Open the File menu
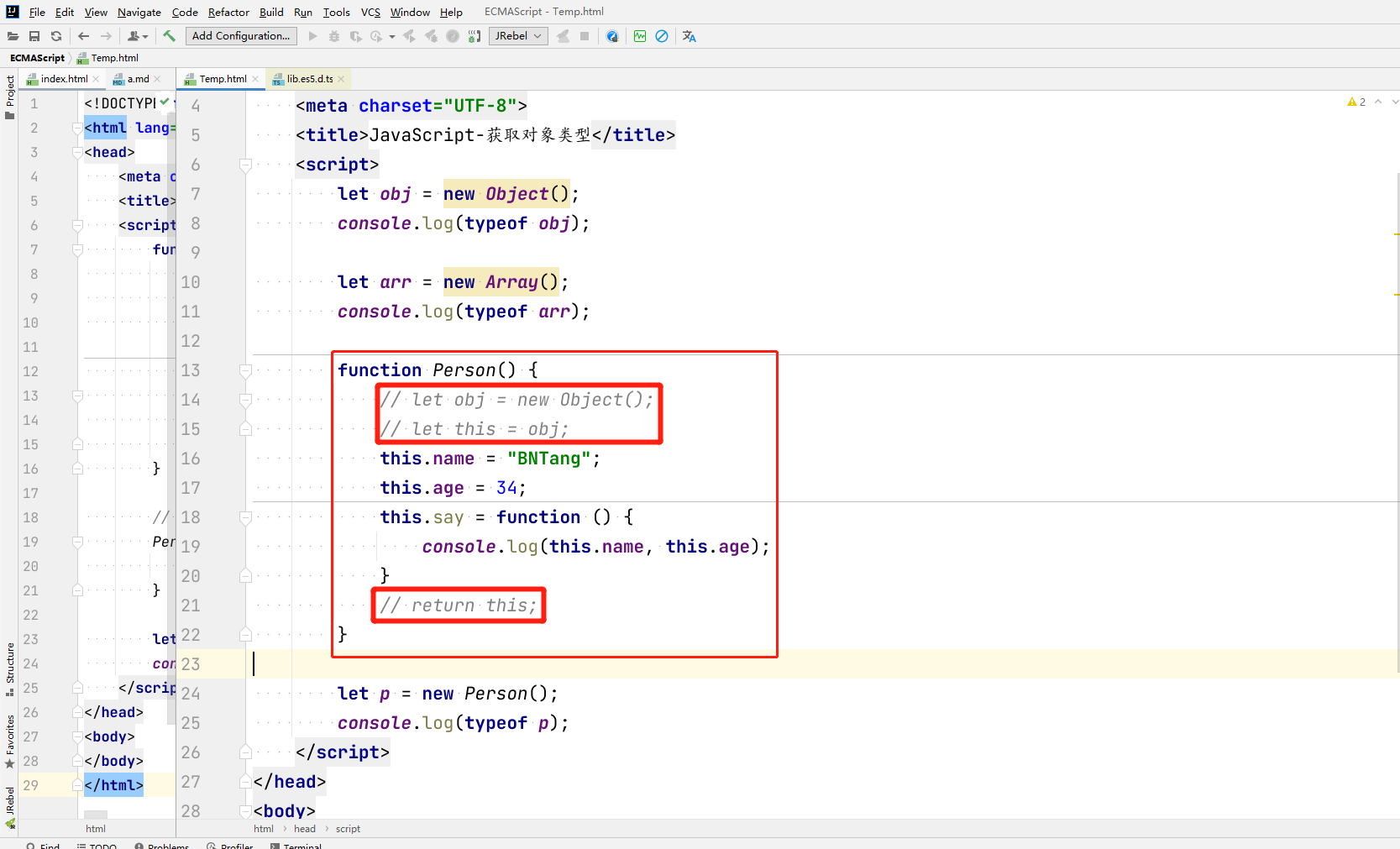The height and width of the screenshot is (849, 1400). [x=37, y=12]
